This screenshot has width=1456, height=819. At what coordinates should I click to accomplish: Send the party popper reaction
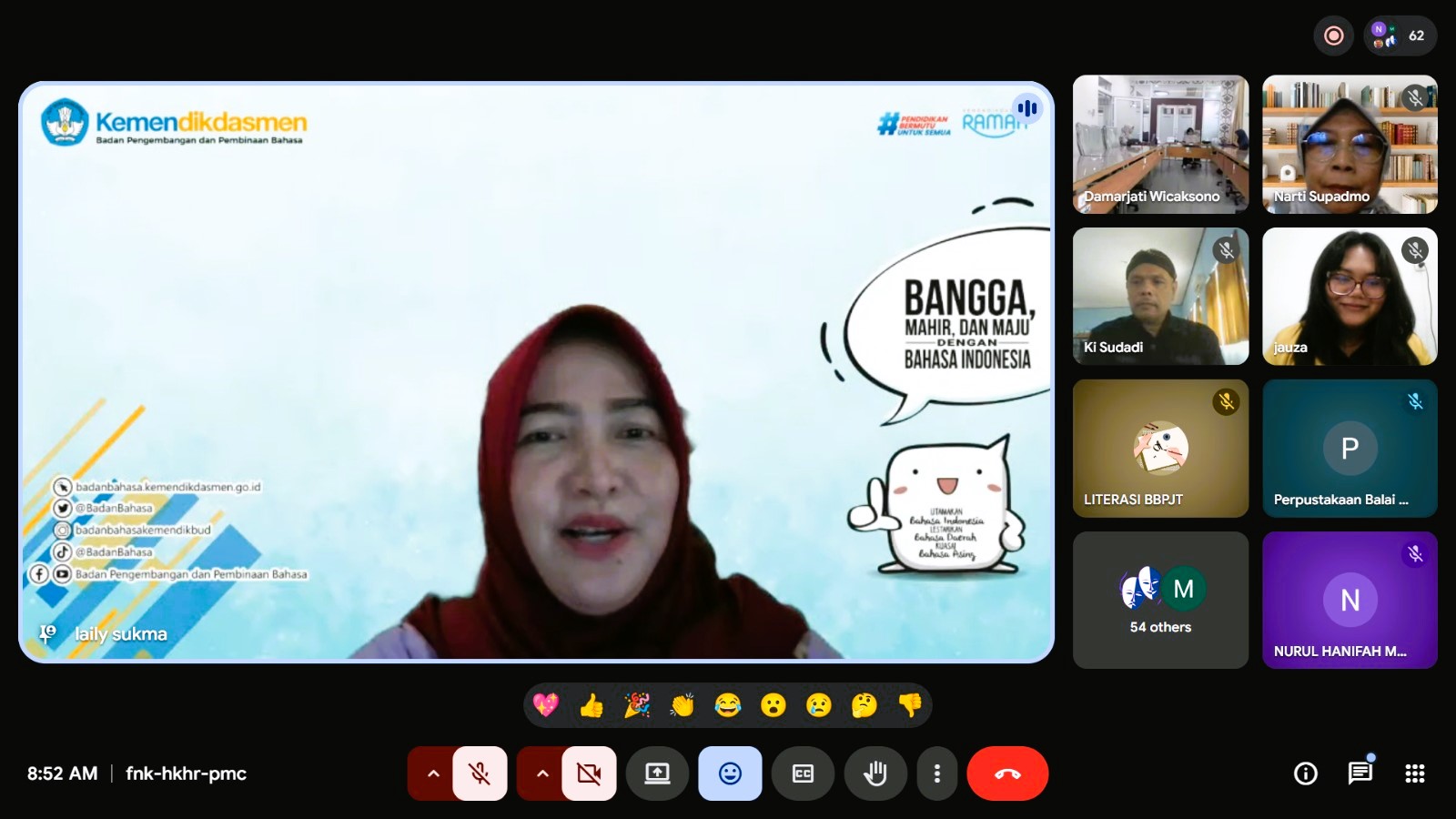[x=637, y=705]
